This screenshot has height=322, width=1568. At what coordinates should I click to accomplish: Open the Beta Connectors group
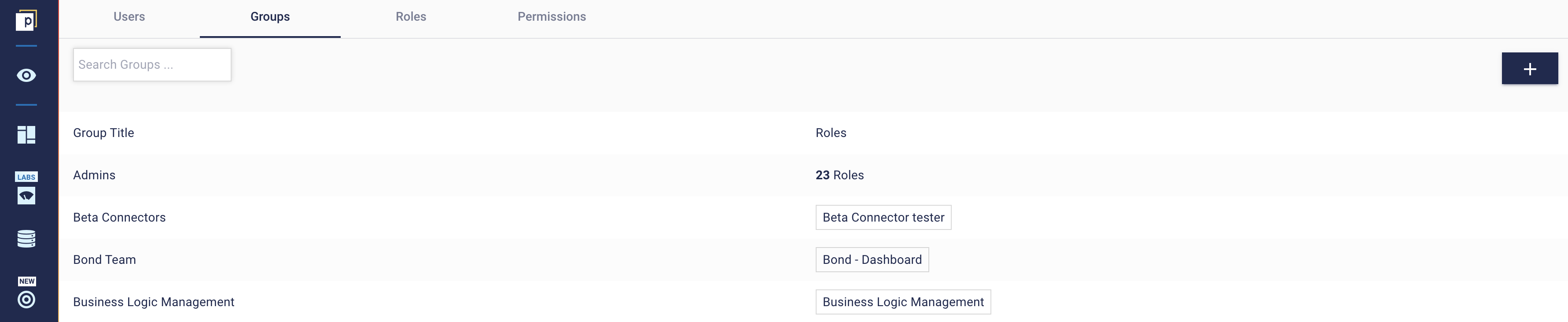tap(119, 217)
